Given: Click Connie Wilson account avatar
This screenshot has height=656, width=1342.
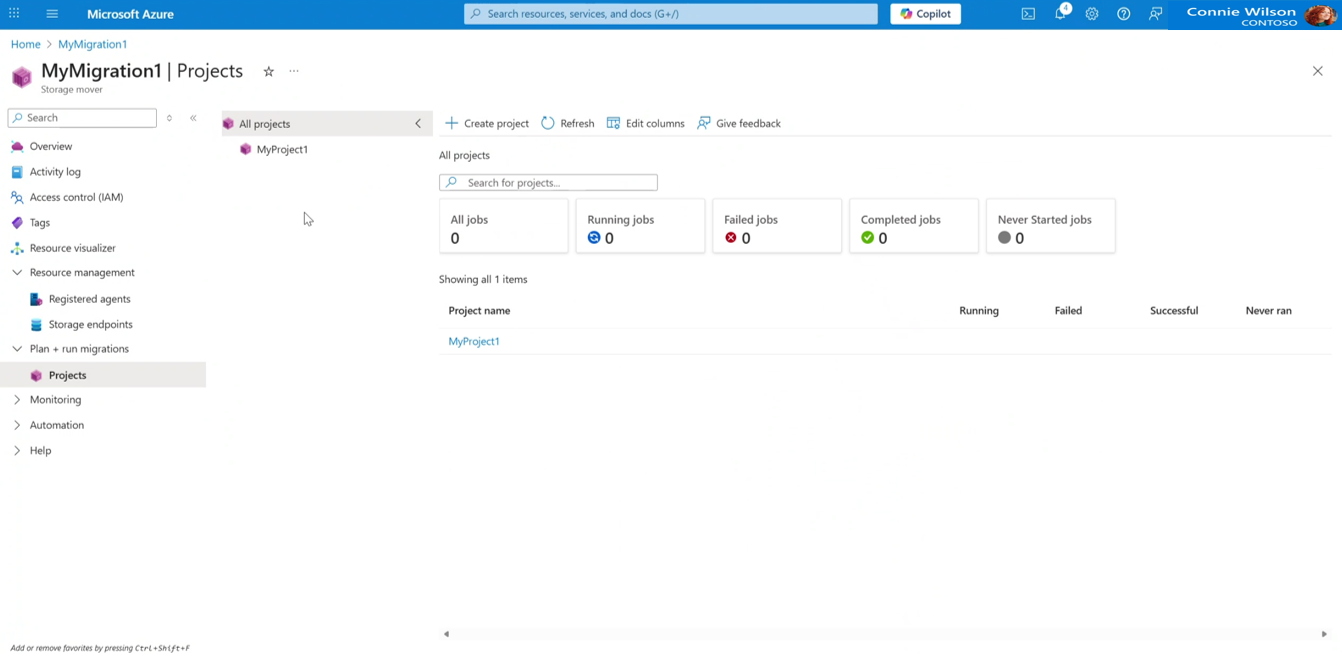Looking at the screenshot, I should click(1320, 14).
